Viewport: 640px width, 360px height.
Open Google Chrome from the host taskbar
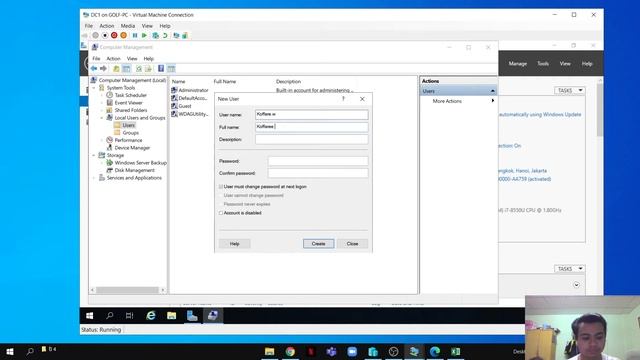290,351
